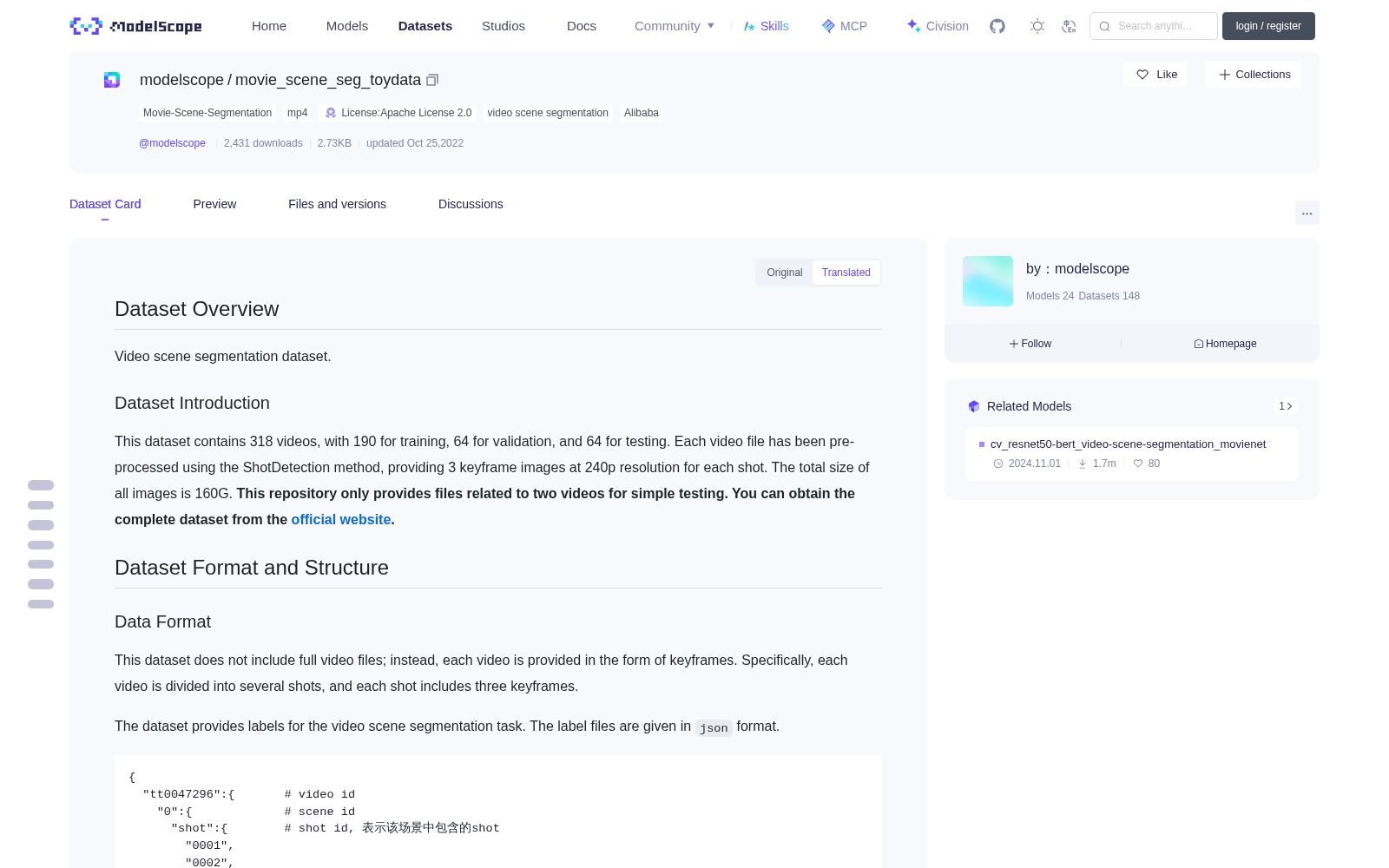Click the "Models 24" count
Viewport: 1389px width, 868px height.
coord(1050,296)
